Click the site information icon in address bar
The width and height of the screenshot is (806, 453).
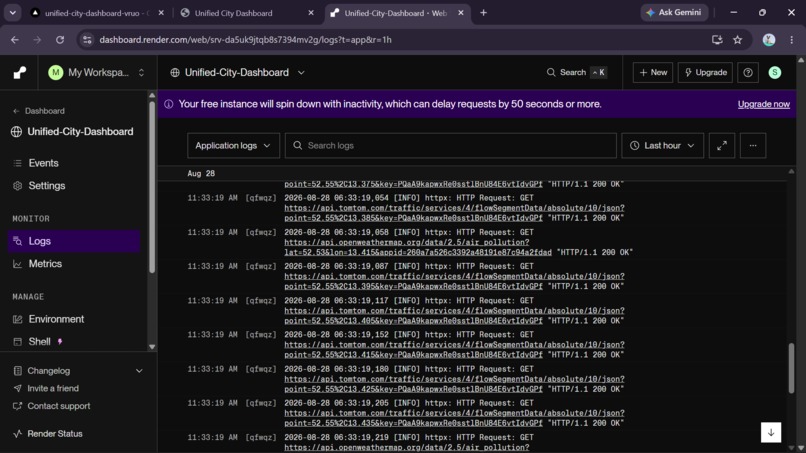pos(87,40)
